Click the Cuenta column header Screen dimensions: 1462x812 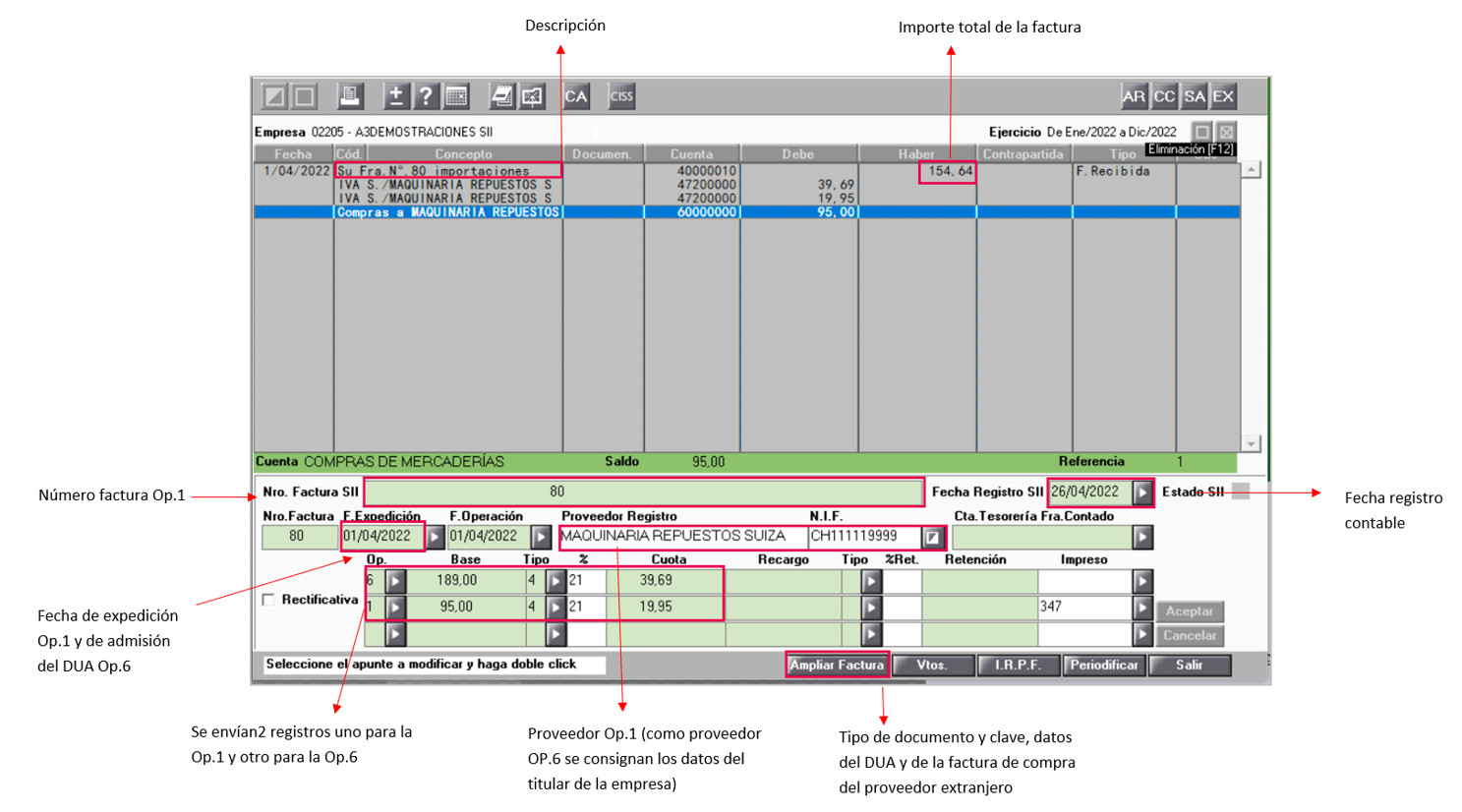tap(692, 153)
